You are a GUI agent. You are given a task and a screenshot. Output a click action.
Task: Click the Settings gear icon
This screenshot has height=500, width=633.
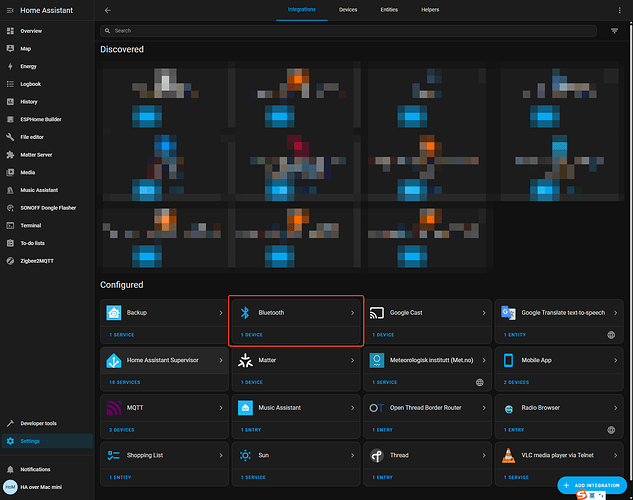coord(10,441)
